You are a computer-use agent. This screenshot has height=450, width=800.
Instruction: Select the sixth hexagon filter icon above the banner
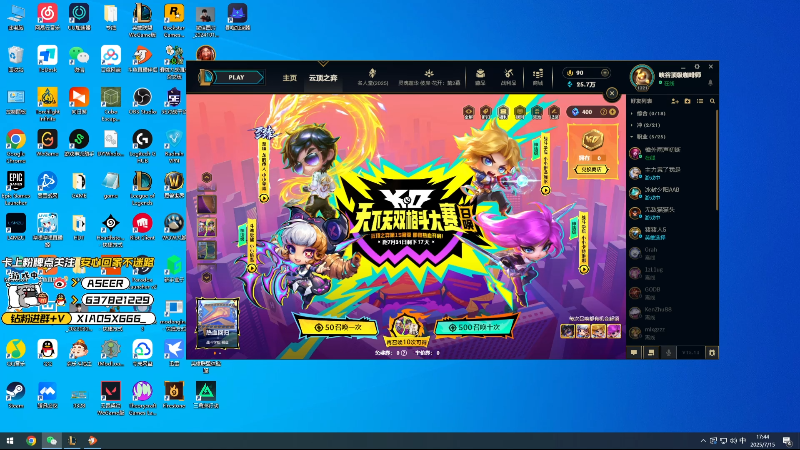(554, 111)
